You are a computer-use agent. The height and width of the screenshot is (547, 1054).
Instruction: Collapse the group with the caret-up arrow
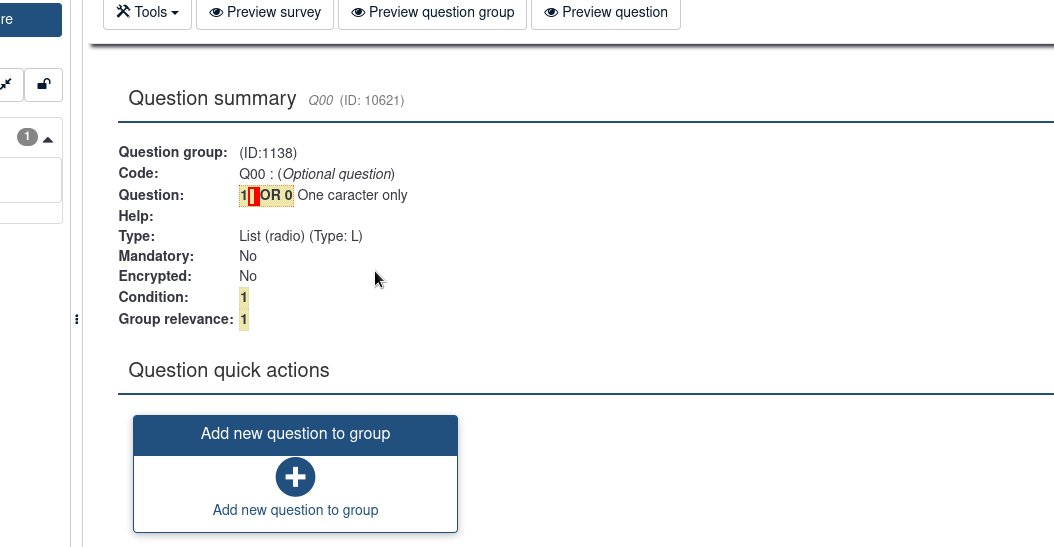[x=48, y=138]
